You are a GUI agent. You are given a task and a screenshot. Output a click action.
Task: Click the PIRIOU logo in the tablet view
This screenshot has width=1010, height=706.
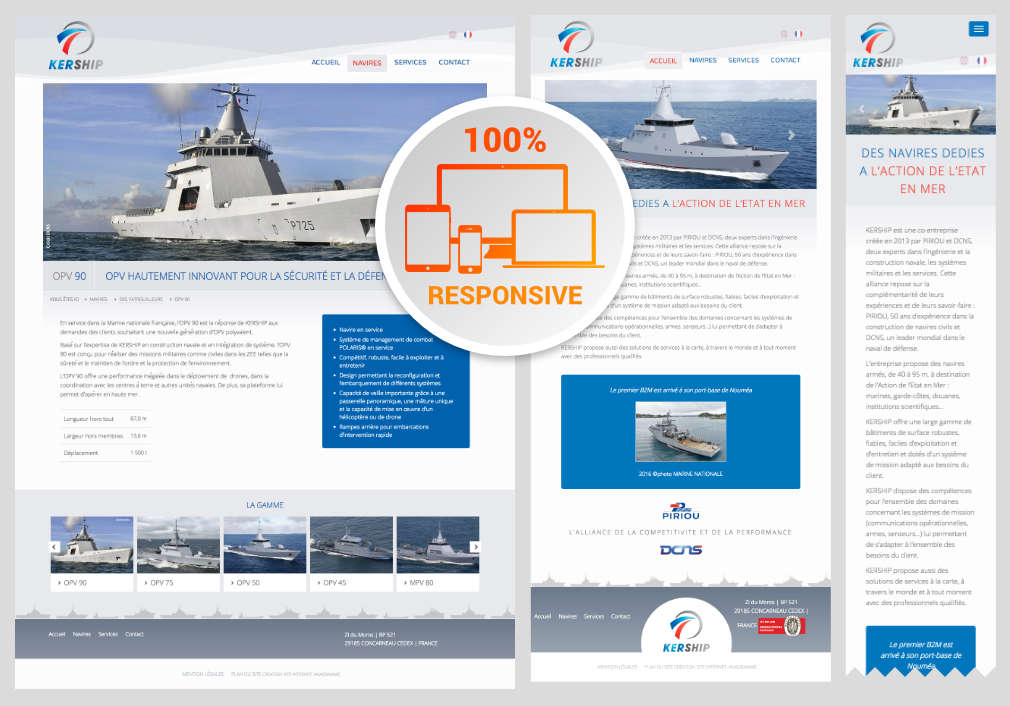tap(681, 511)
